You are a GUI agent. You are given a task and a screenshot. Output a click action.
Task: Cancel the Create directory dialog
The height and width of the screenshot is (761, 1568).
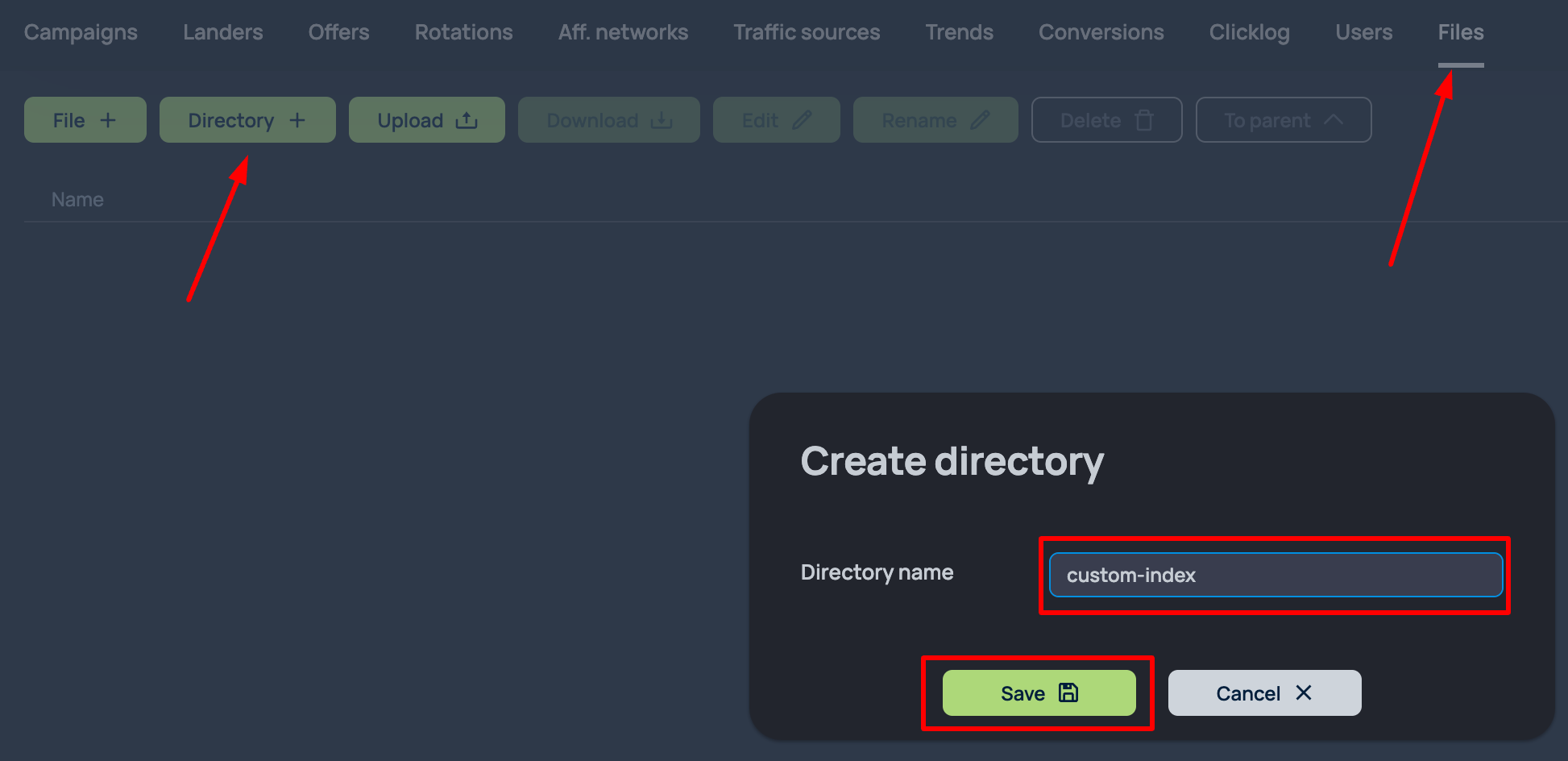click(1264, 692)
